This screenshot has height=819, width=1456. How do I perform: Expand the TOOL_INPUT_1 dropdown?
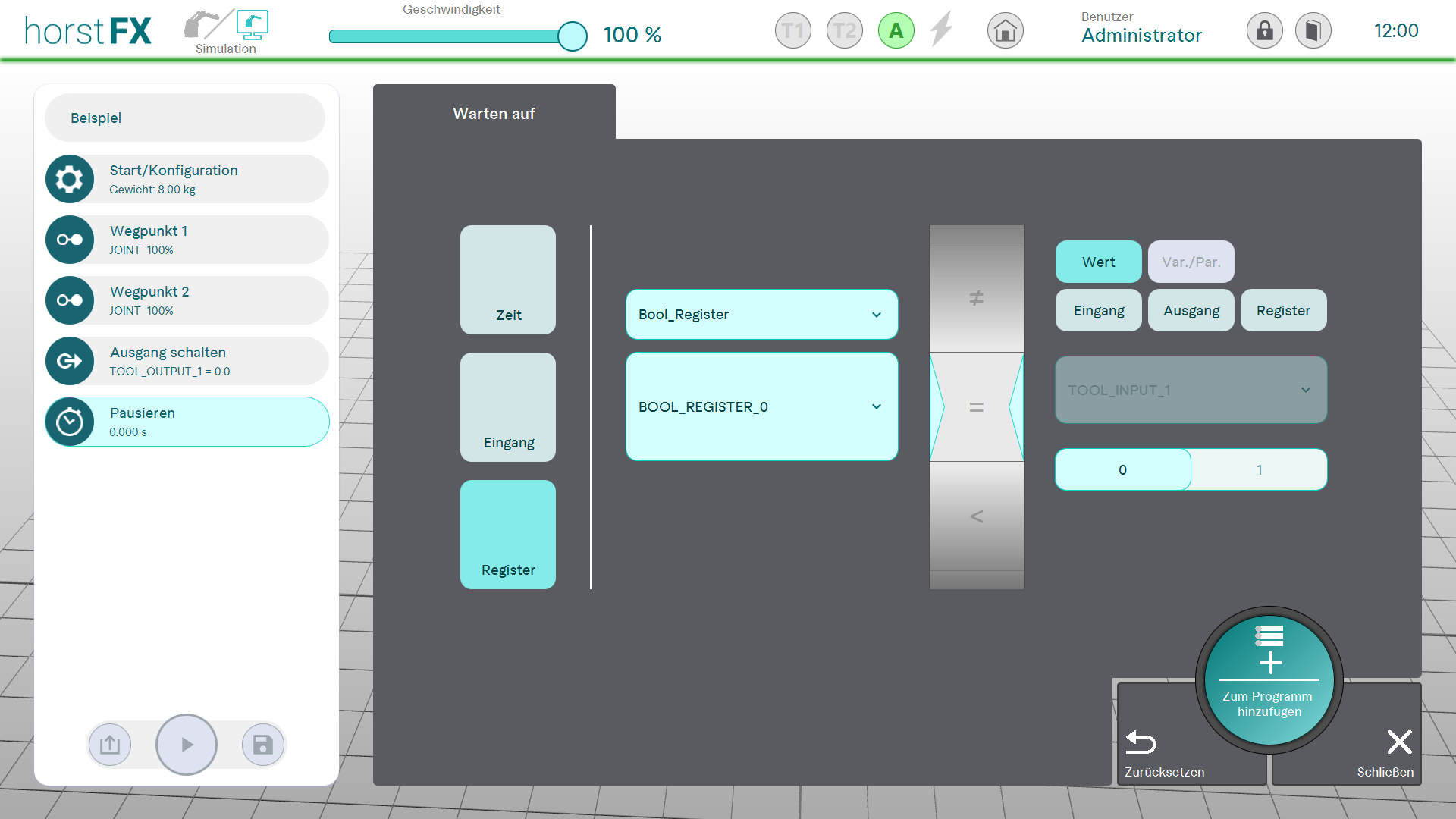pos(1191,390)
